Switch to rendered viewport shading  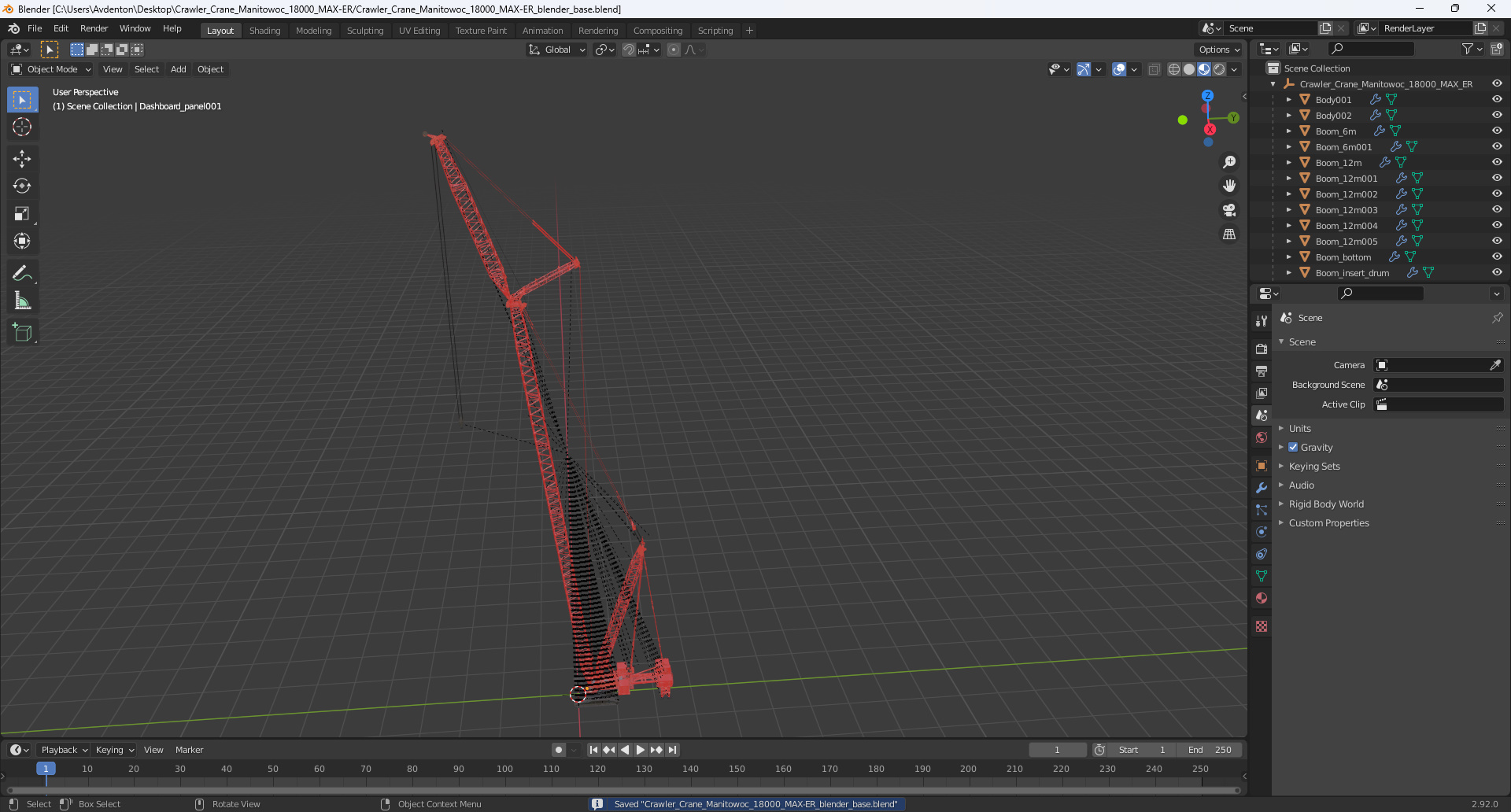click(x=1219, y=69)
